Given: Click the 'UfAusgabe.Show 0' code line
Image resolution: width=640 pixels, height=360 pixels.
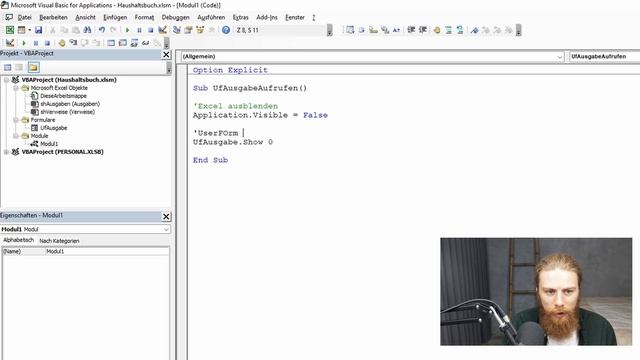Looking at the screenshot, I should (233, 142).
